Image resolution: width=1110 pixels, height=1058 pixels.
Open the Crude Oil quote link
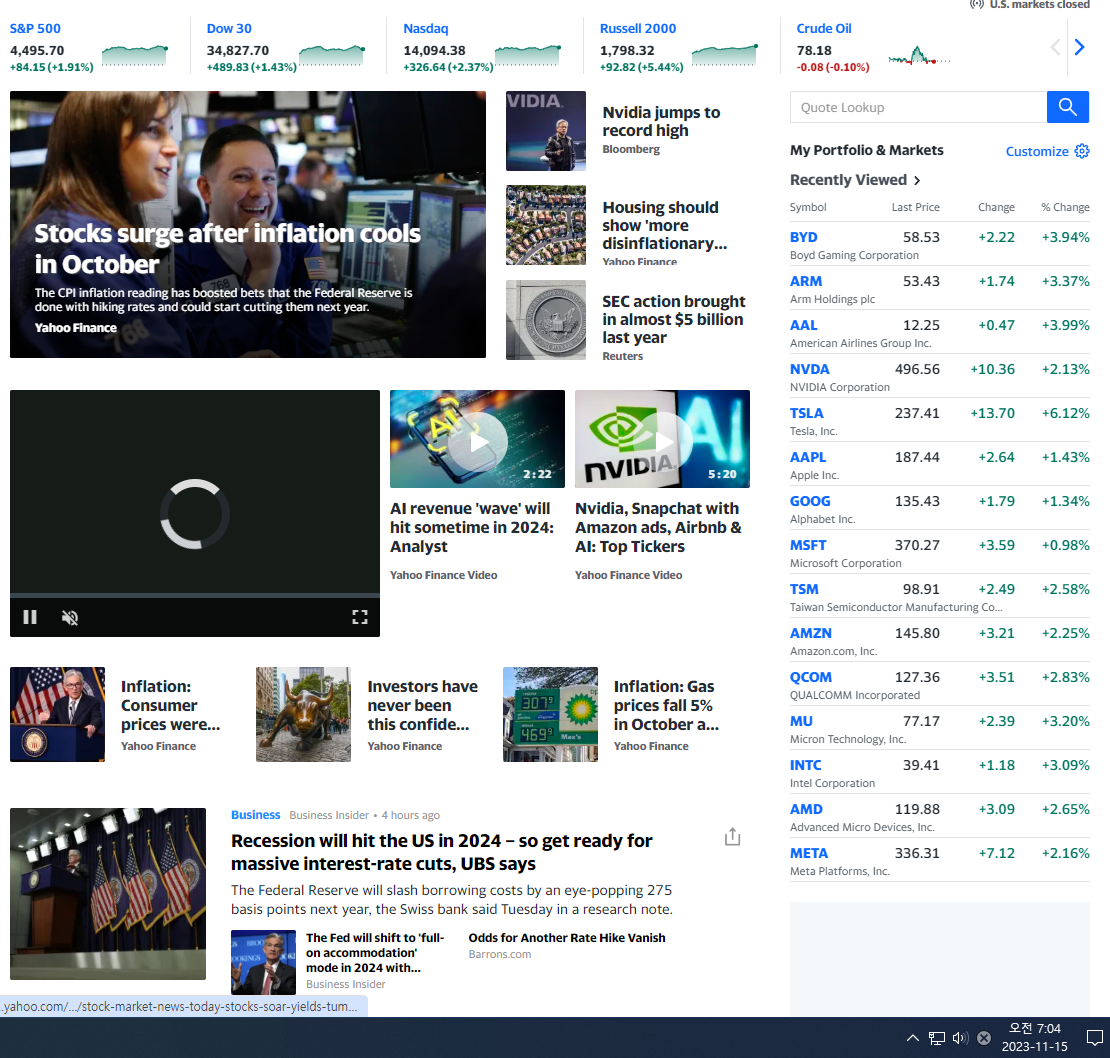(823, 28)
